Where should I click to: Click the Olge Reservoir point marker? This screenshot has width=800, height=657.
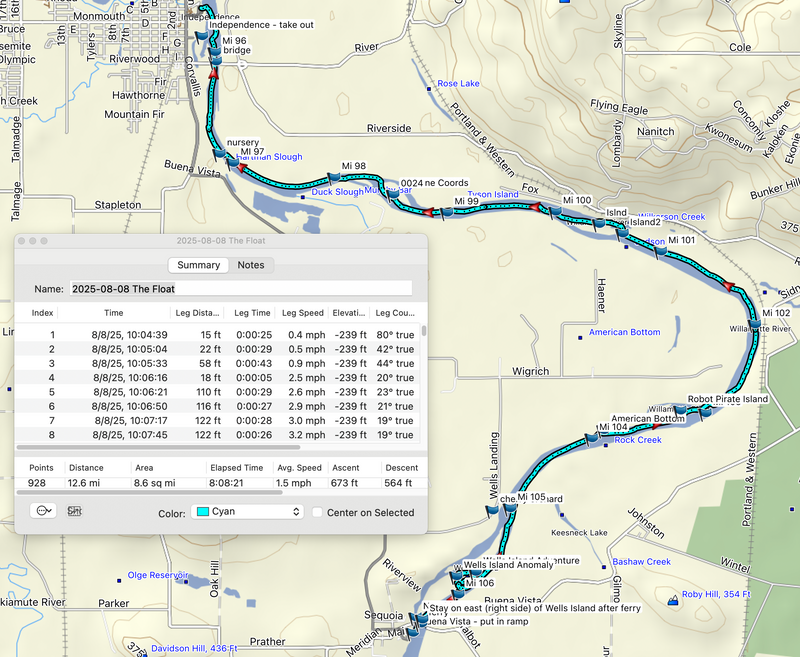click(119, 580)
